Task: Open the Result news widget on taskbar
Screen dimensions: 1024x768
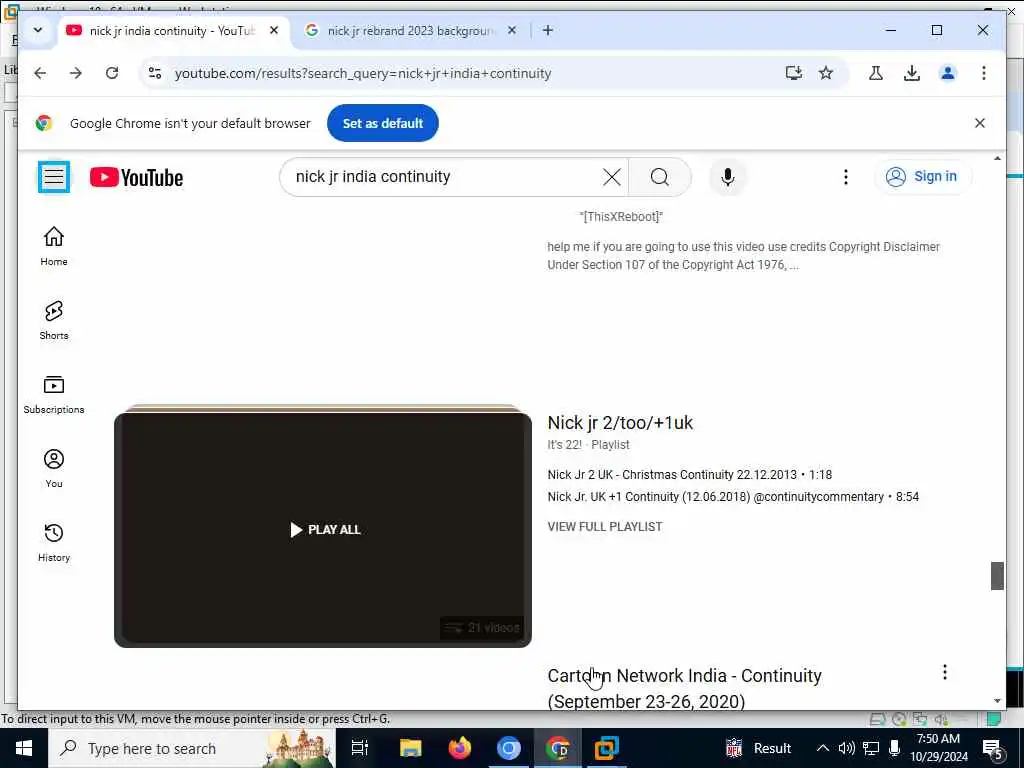Action: (x=758, y=748)
